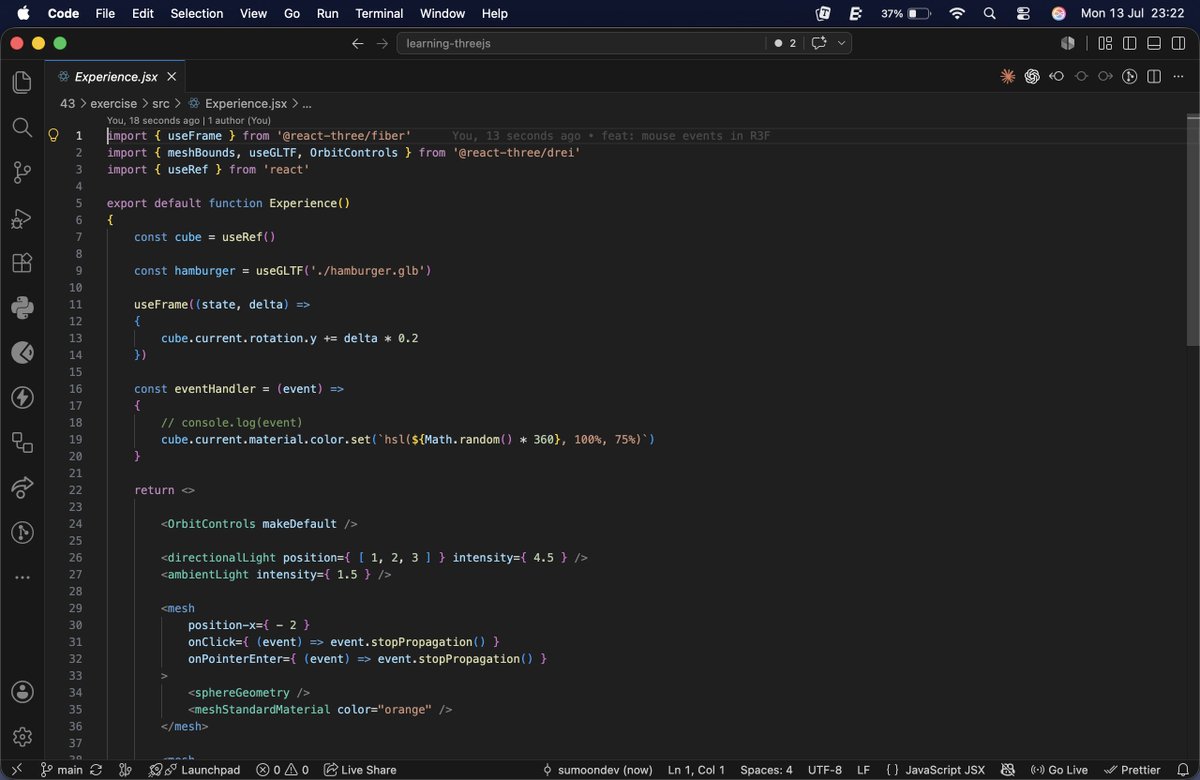Open the Live Share activity icon
Screen dimensions: 1200x780
point(22,488)
